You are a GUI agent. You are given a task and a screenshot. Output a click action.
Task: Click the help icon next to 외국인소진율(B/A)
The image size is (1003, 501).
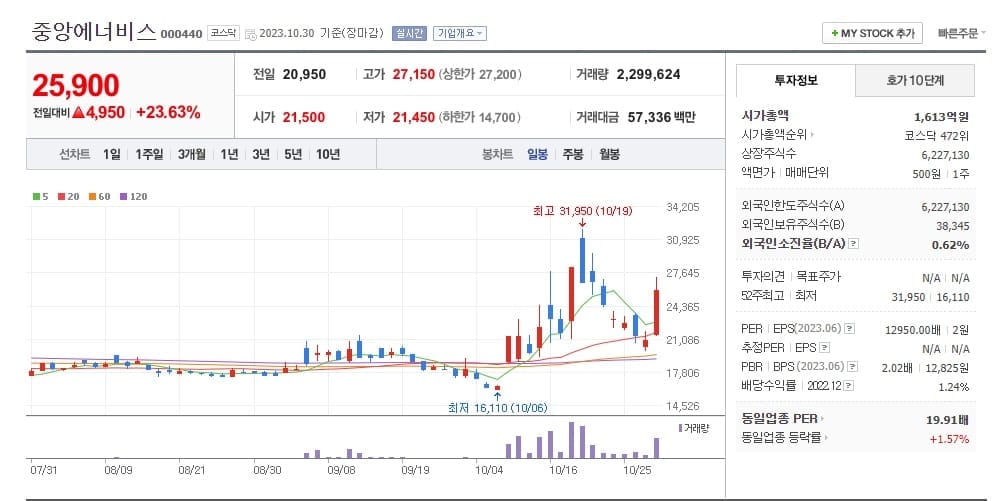point(853,244)
